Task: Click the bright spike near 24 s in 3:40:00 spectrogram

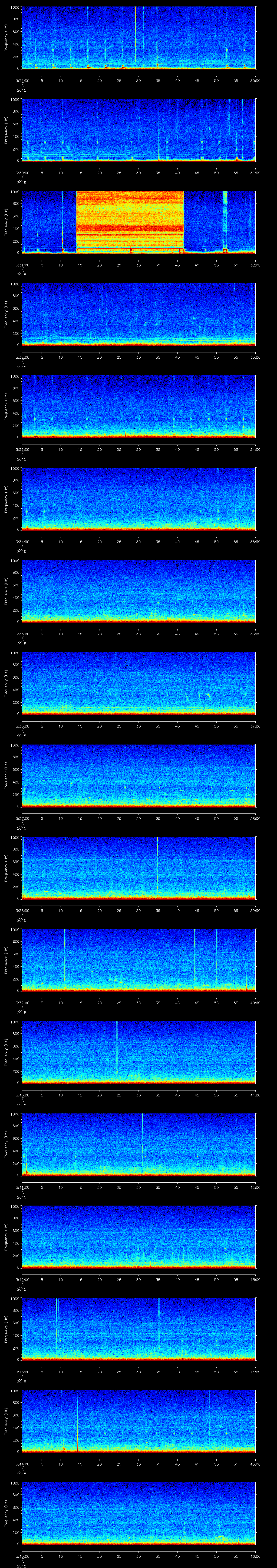Action: coord(116,1047)
